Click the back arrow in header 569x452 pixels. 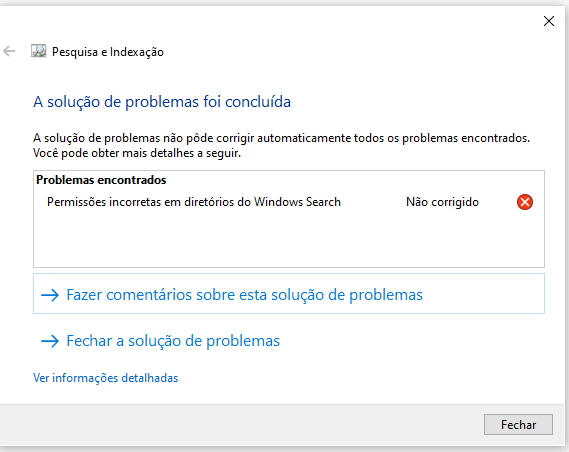9,51
